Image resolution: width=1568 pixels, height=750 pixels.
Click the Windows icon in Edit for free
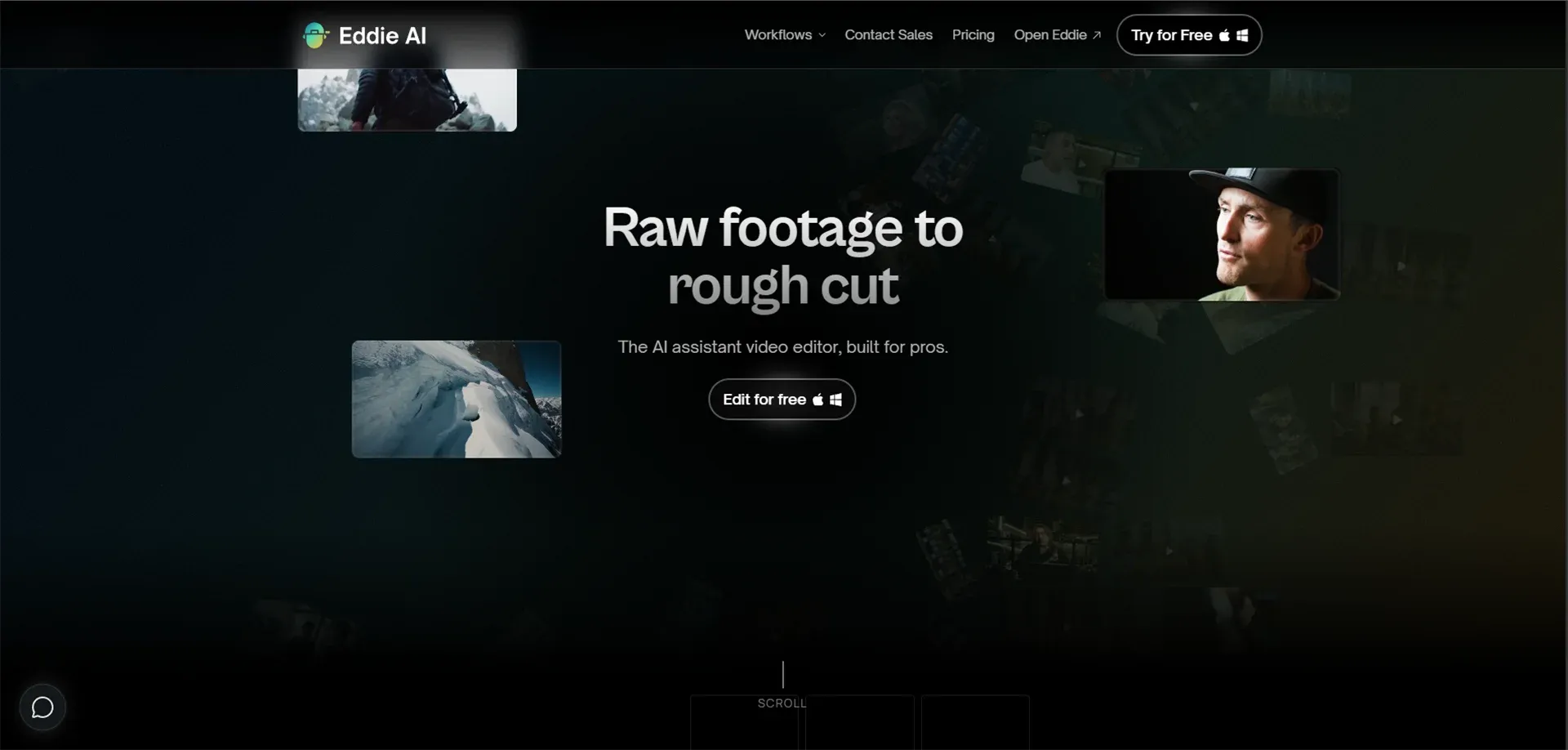point(835,400)
